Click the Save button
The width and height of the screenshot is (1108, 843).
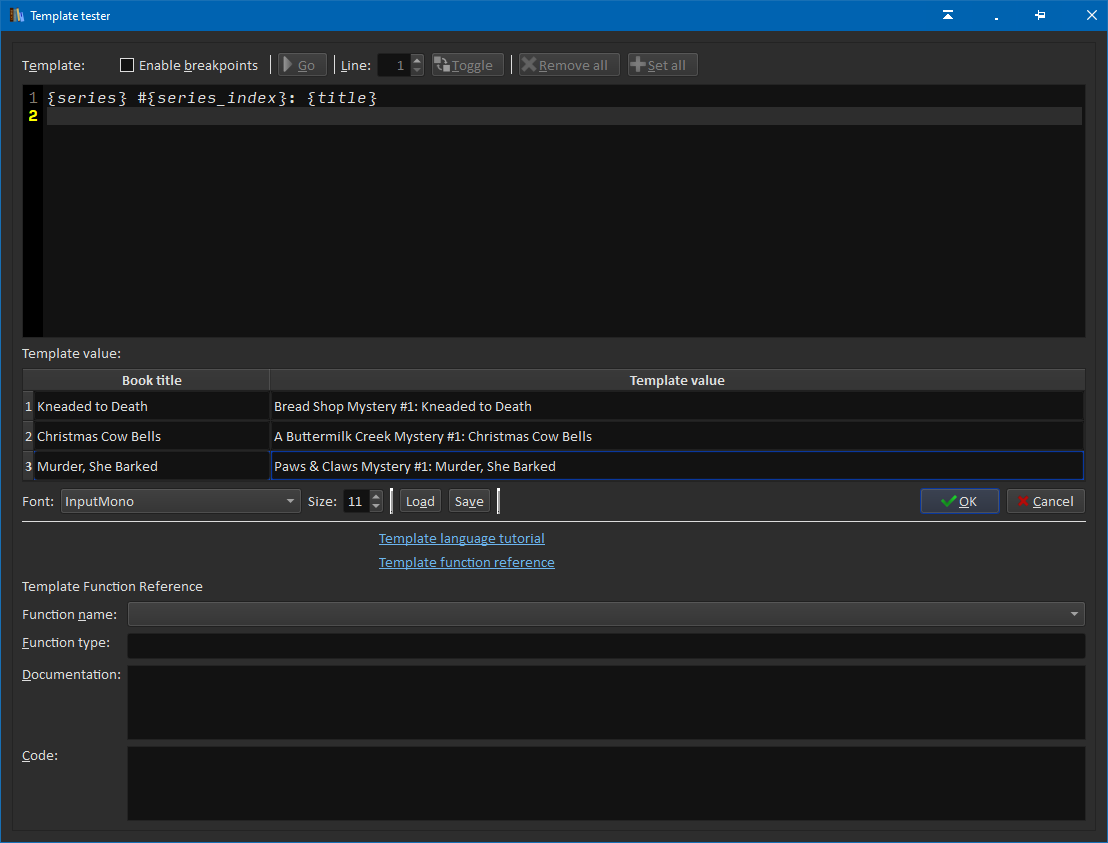point(469,501)
